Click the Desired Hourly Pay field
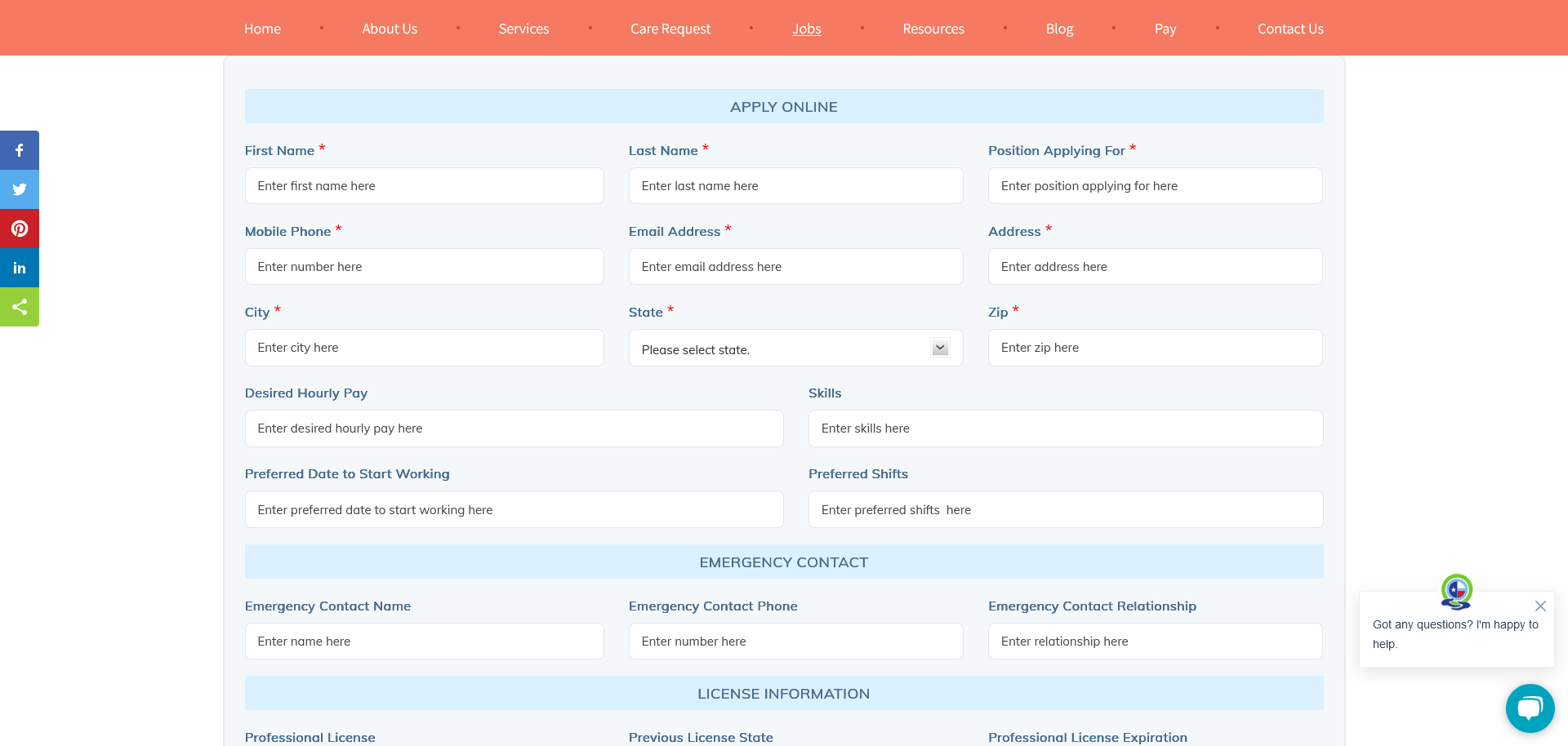Image resolution: width=1568 pixels, height=746 pixels. pos(514,429)
